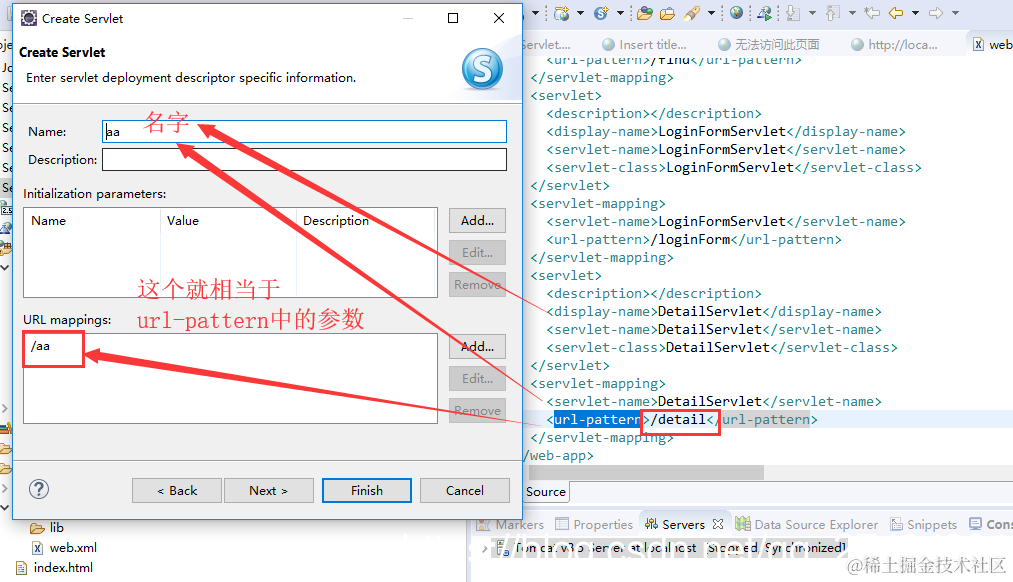This screenshot has width=1013, height=582.
Task: Click the /detail url-pattern text in editor
Action: click(678, 420)
